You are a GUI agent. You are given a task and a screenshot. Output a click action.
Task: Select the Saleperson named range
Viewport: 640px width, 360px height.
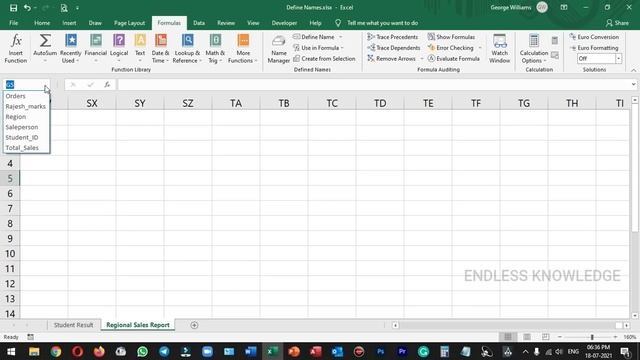[27, 127]
